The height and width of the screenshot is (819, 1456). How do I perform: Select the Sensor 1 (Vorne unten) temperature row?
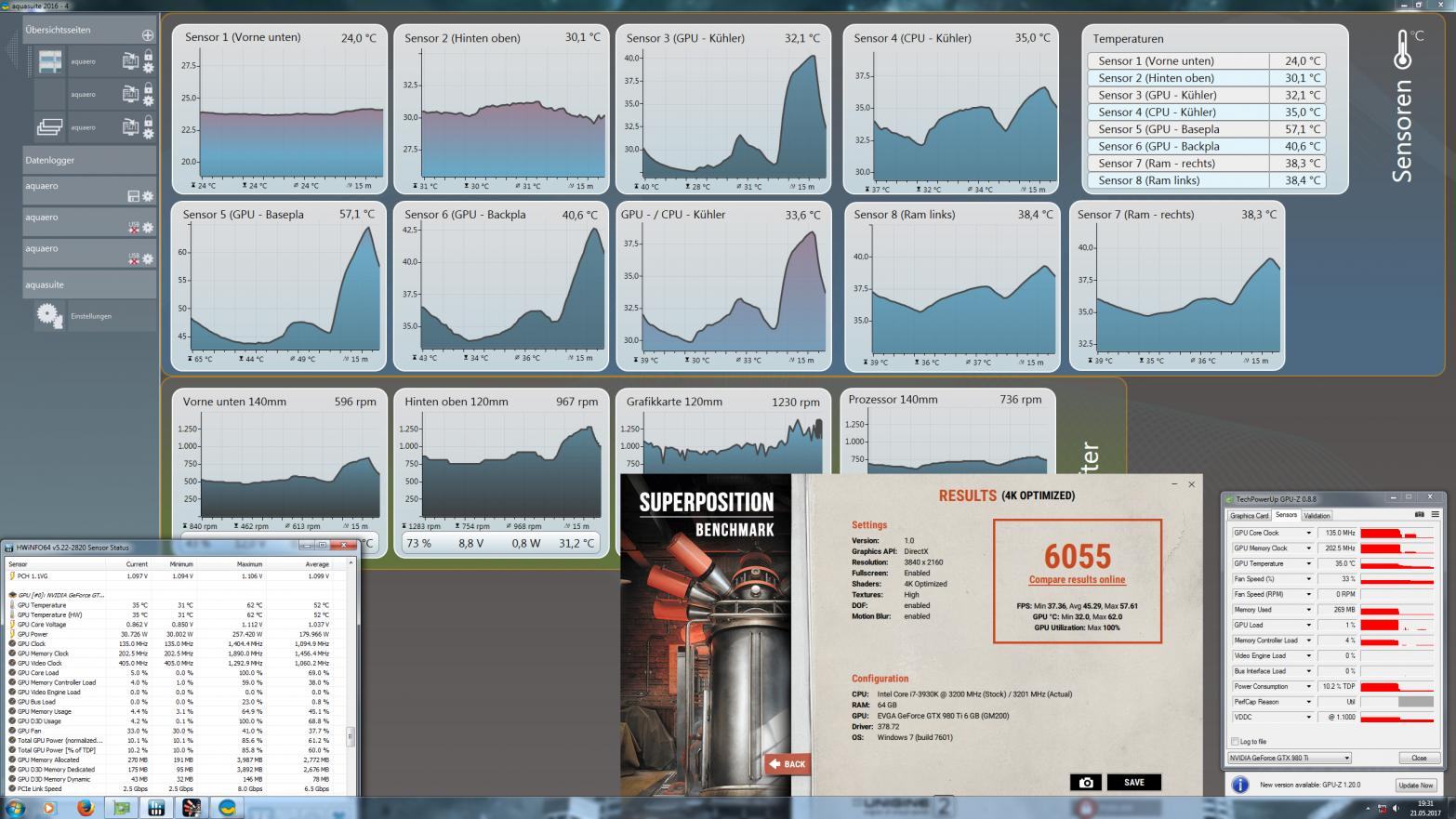(1205, 60)
